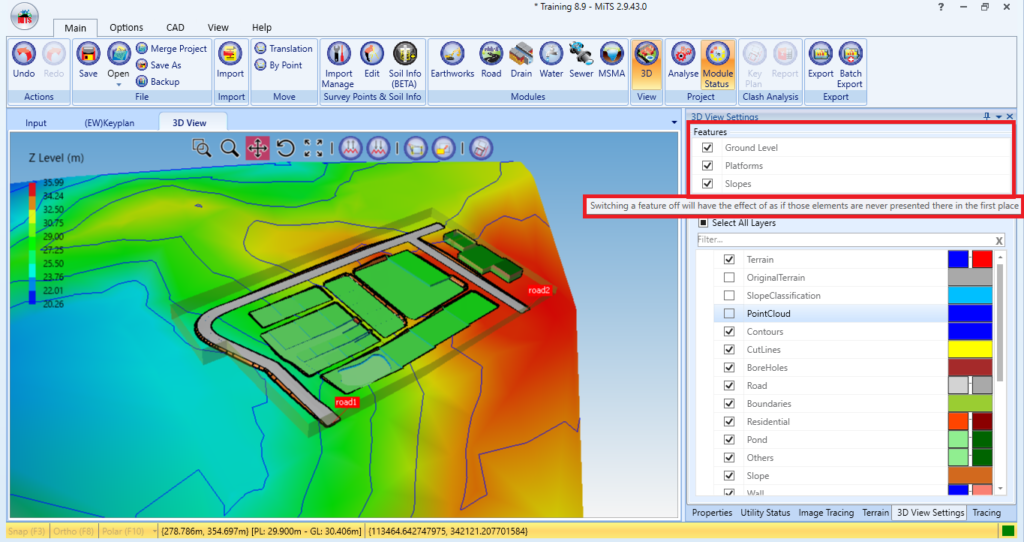Switch to the (EW)Keyplan tab
The image size is (1024, 542).
[109, 123]
